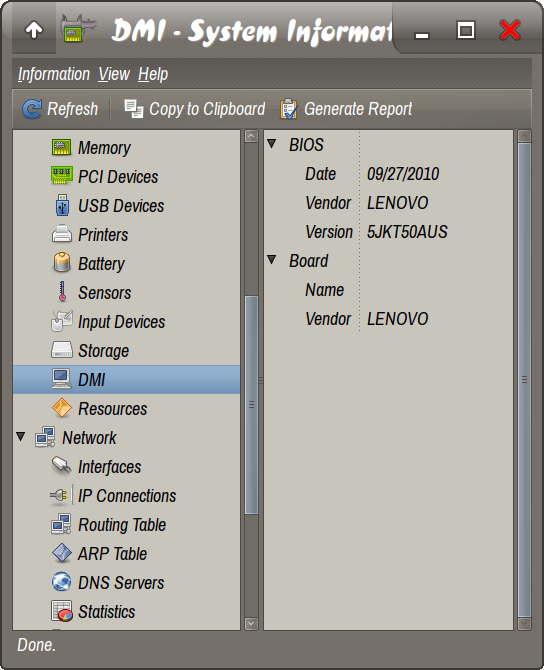Select the DNS Servers label
This screenshot has height=670, width=544.
[121, 583]
